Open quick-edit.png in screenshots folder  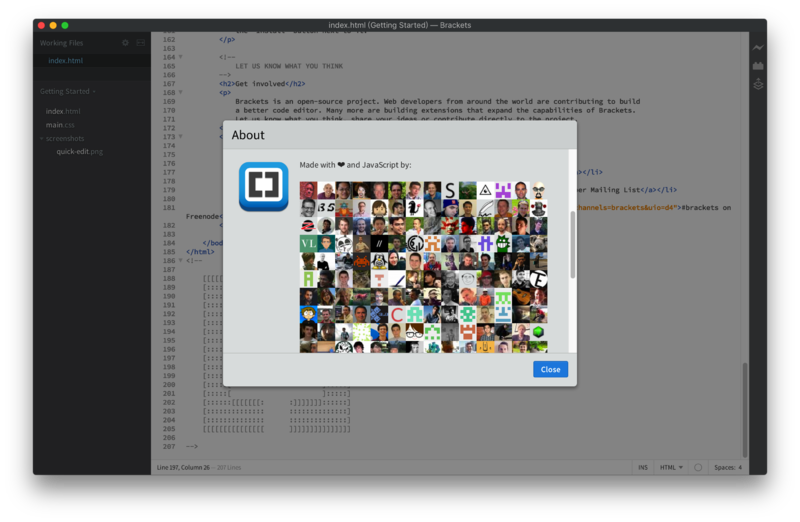coord(80,152)
